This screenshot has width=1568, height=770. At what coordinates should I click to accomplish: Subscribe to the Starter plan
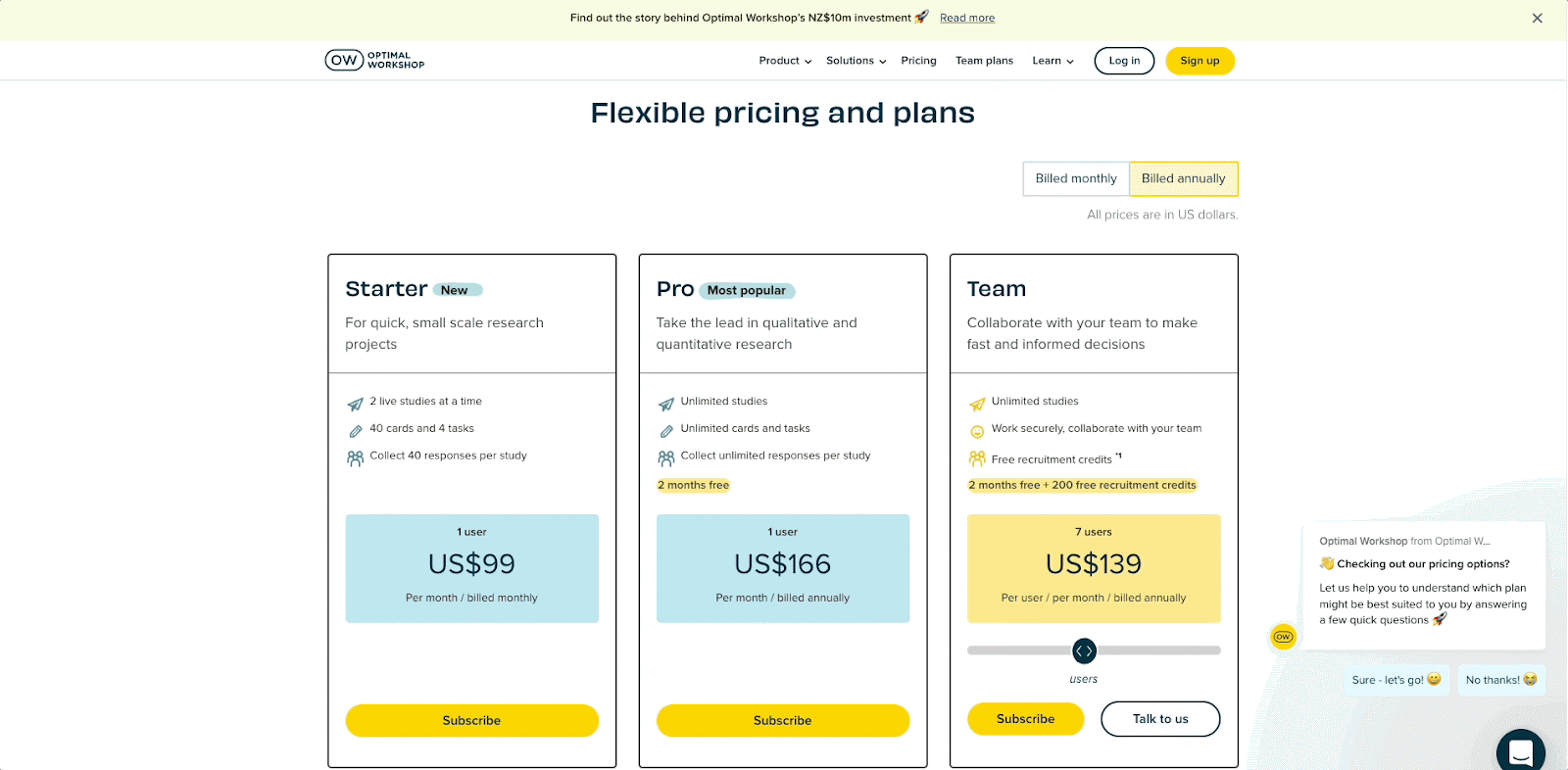[x=471, y=720]
